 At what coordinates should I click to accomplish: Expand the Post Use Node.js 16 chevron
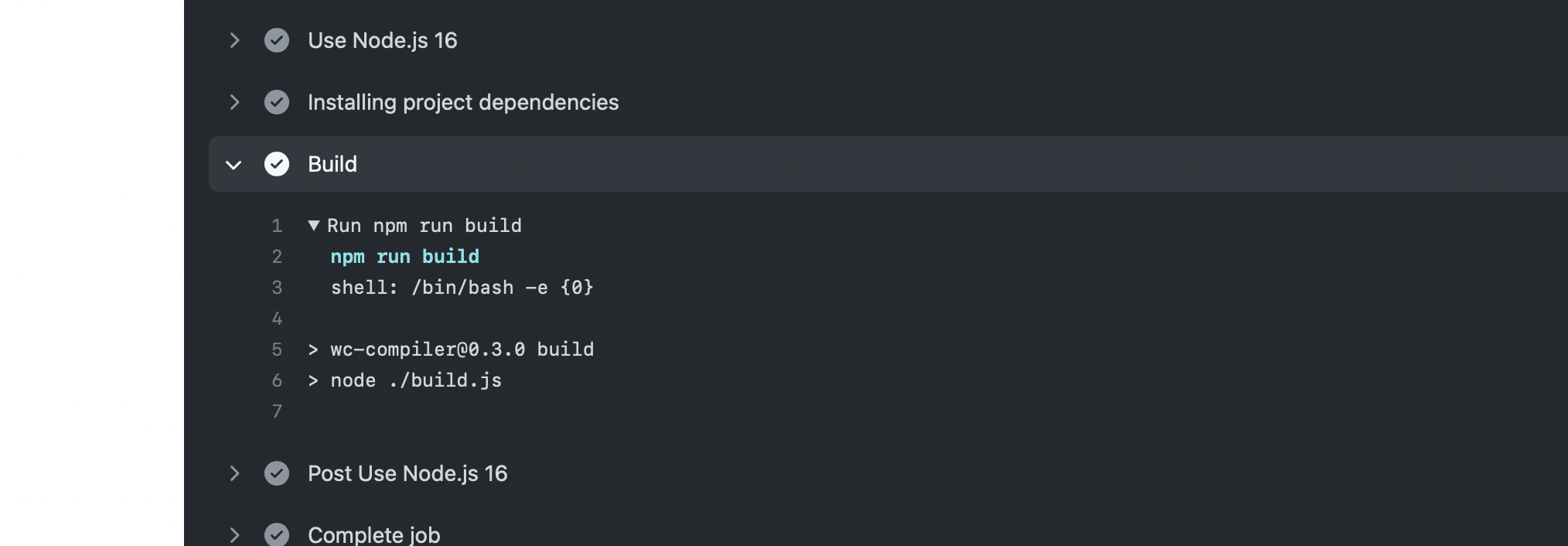click(x=234, y=473)
